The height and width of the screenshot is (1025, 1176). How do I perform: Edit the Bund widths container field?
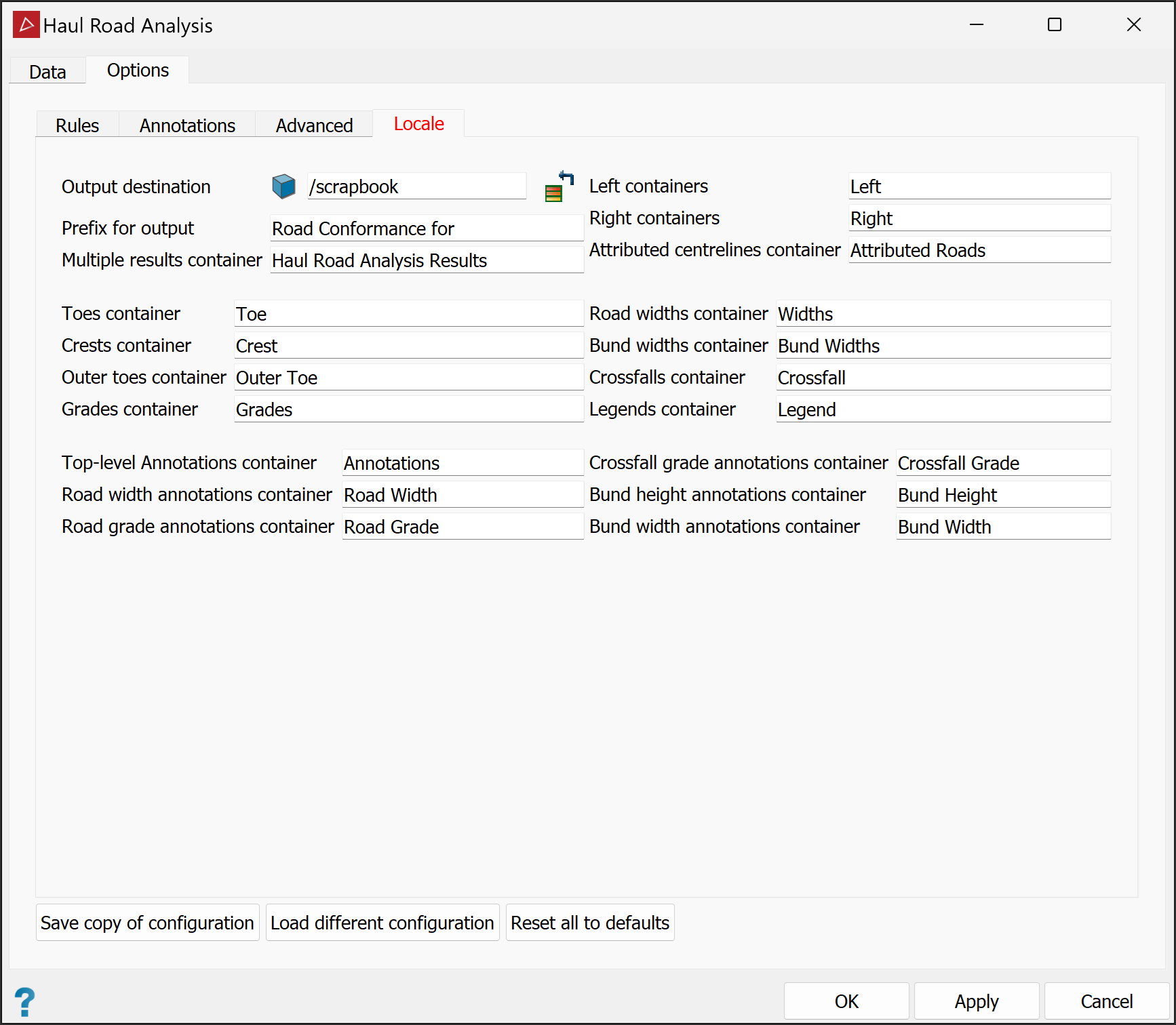point(943,346)
